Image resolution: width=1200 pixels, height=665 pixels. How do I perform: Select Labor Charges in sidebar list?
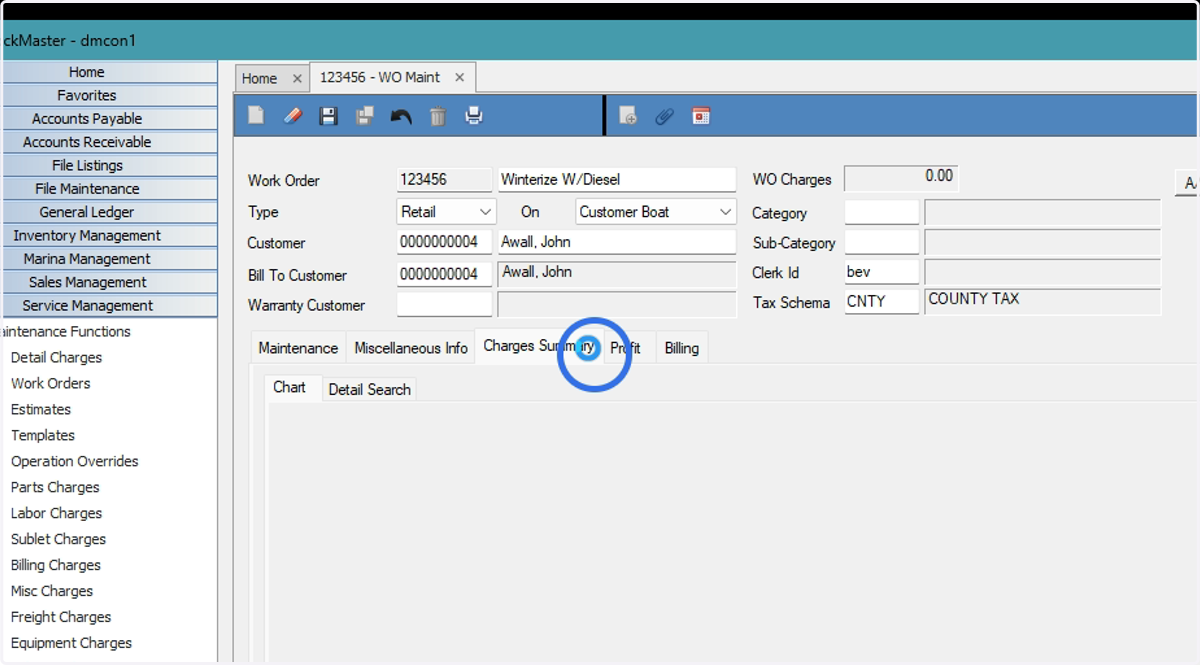(56, 513)
